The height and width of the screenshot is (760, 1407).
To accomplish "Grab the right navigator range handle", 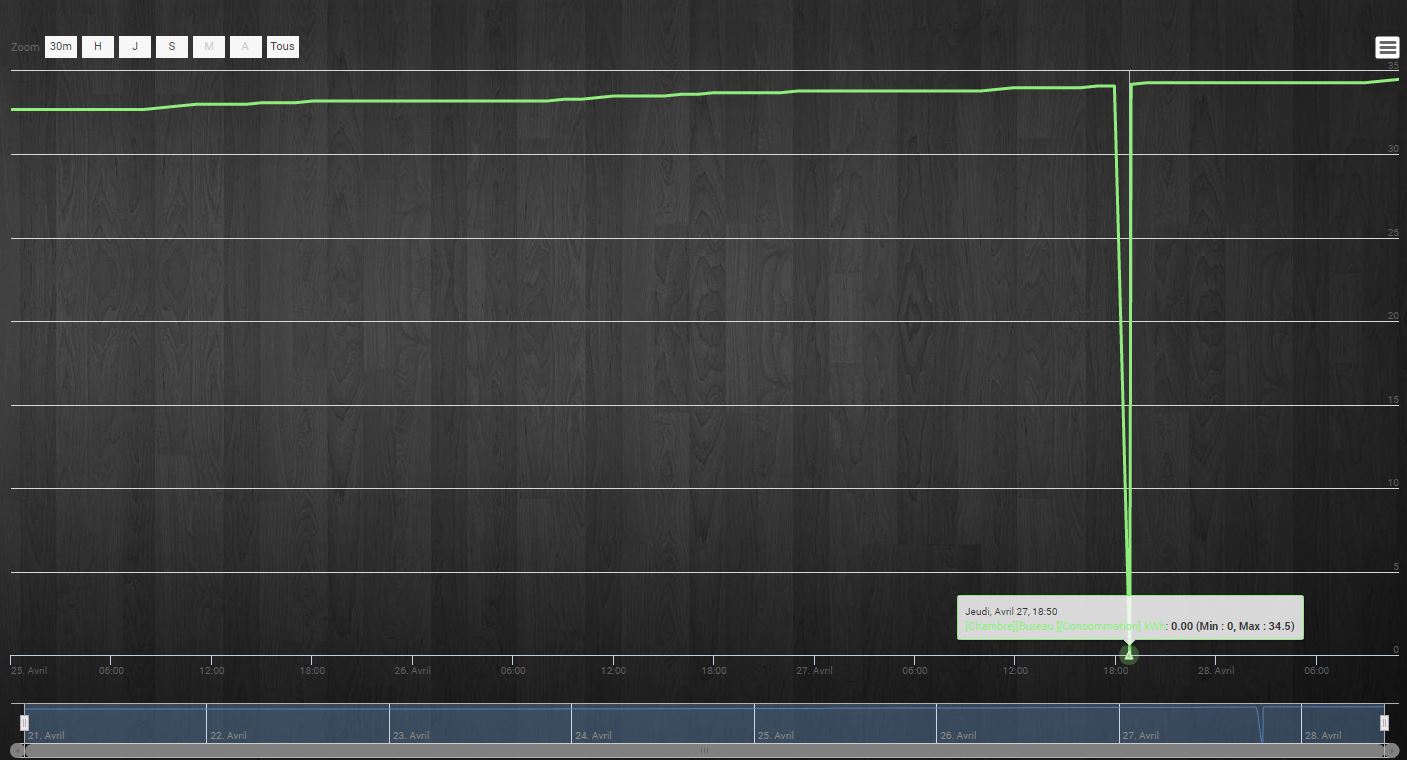I will coord(1384,723).
